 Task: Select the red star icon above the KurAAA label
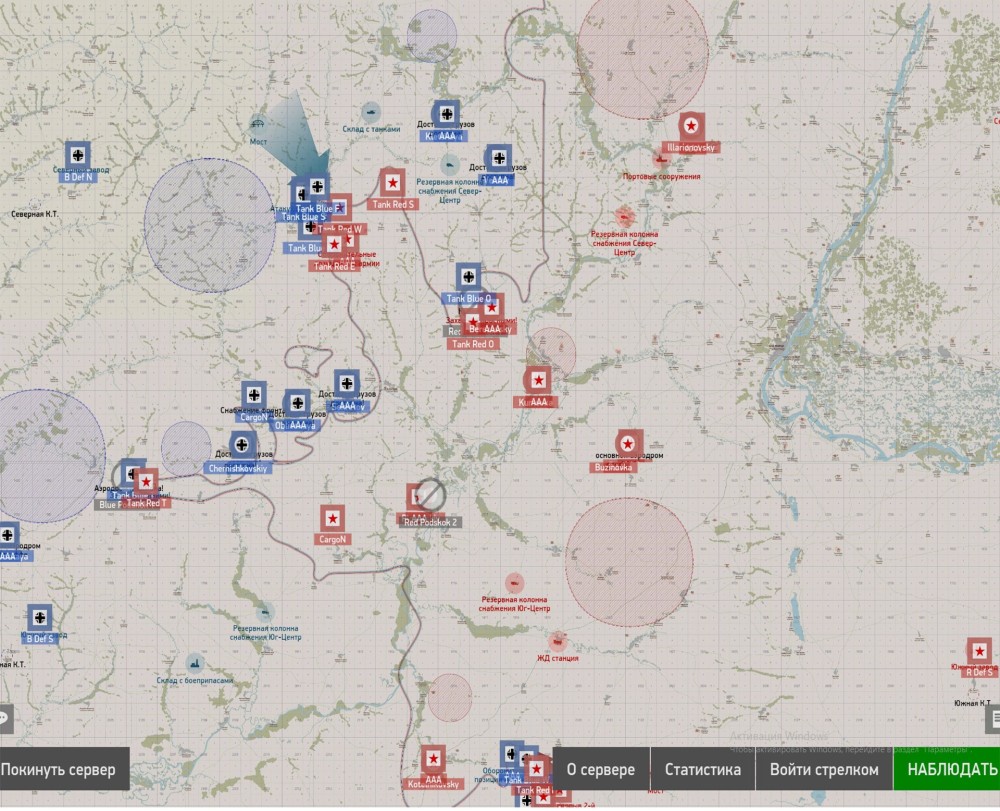538,380
